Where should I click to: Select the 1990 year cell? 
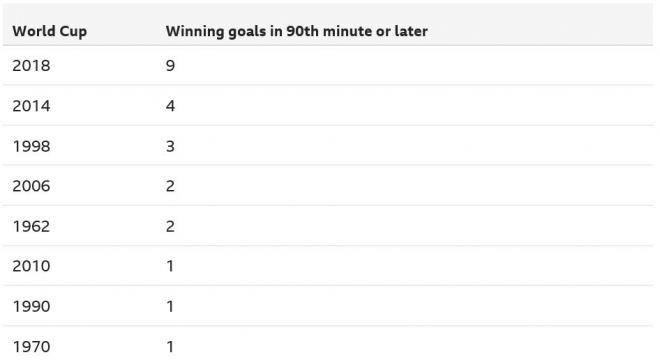click(32, 306)
